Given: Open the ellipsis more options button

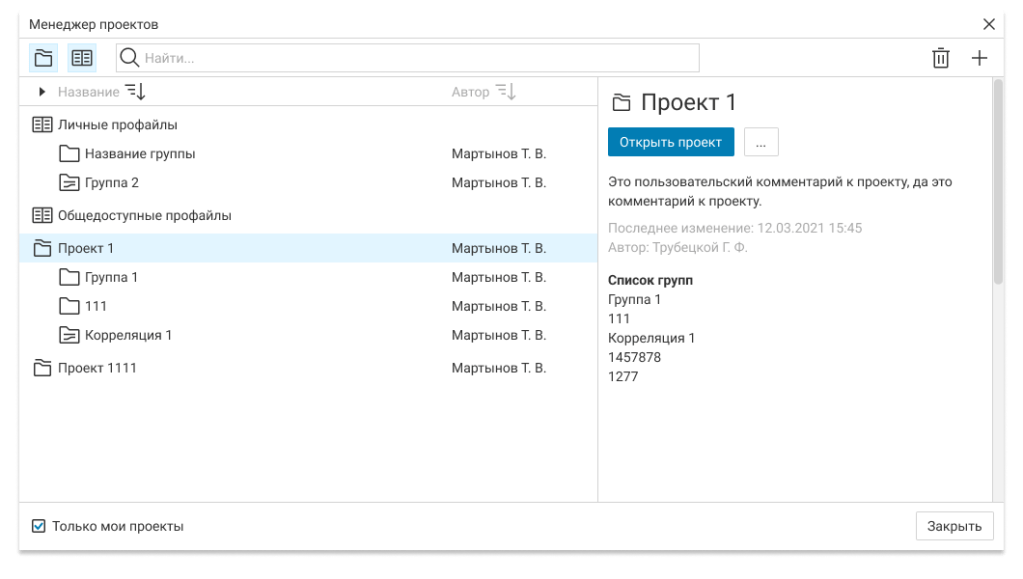Looking at the screenshot, I should click(x=761, y=143).
